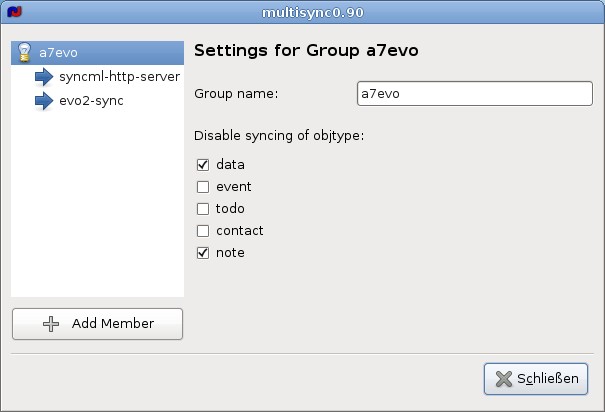605x412 pixels.
Task: Click the multisync0.90 window title bar
Action: [302, 12]
